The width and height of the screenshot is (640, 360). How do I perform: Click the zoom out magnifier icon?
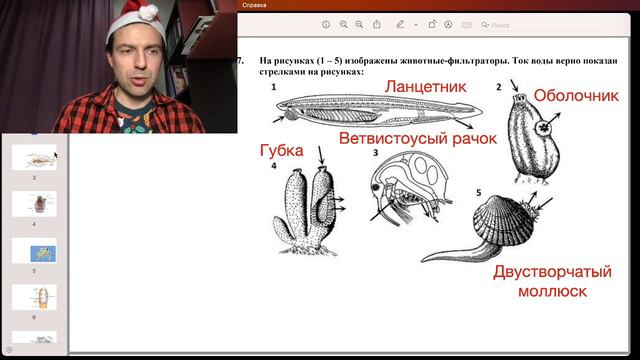pos(344,25)
